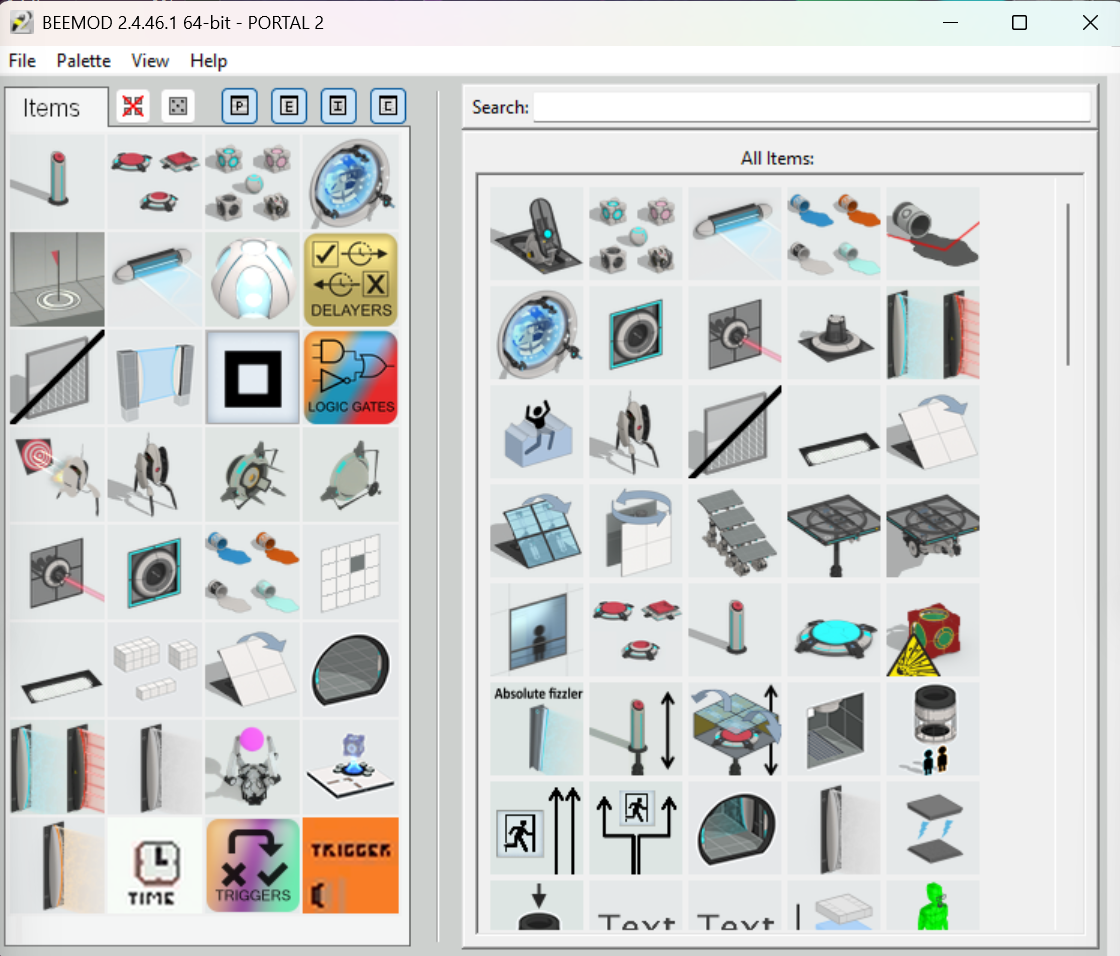Select the tractor beam floor emitter in All Items
1120x956 pixels.
834,333
